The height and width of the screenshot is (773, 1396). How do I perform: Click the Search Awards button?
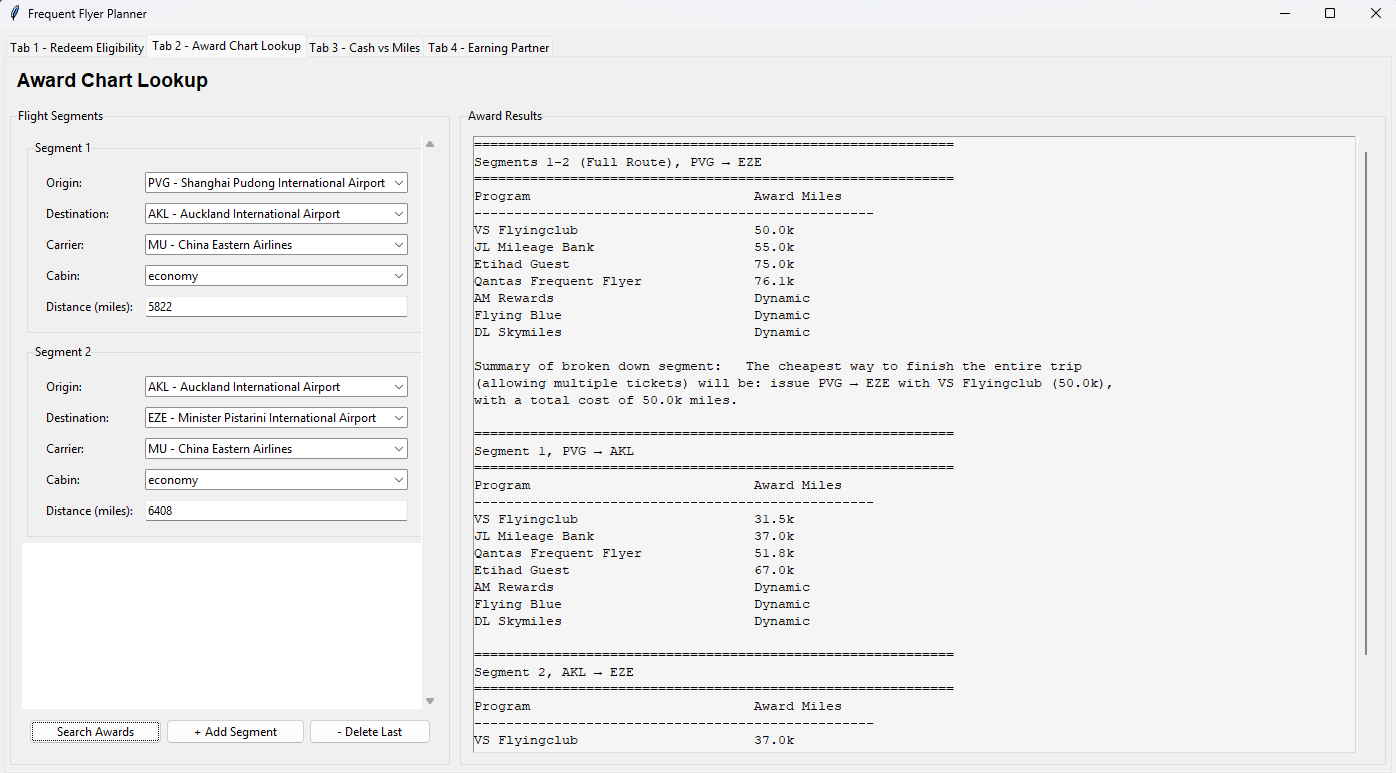point(95,732)
